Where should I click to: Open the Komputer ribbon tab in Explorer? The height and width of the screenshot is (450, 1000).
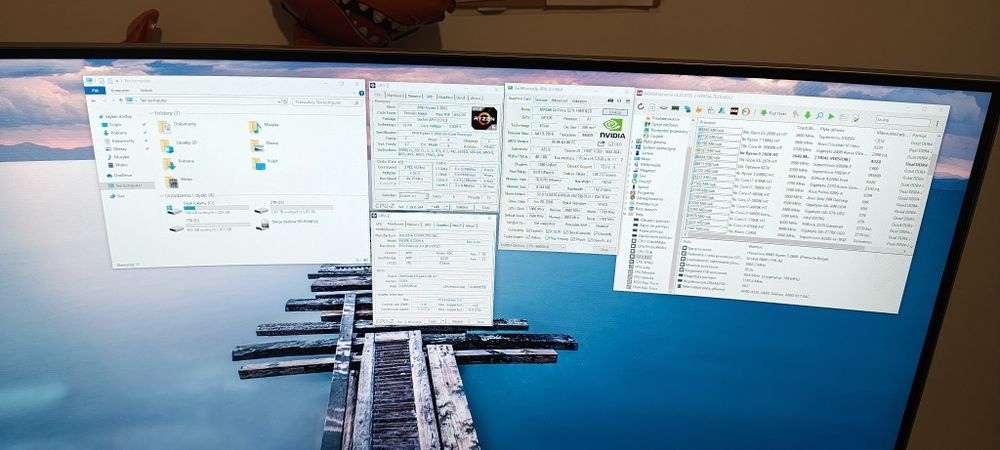120,91
